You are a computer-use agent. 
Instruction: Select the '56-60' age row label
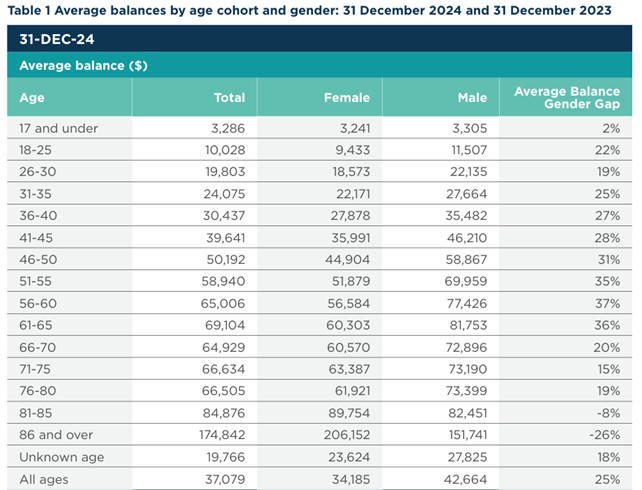pyautogui.click(x=38, y=303)
